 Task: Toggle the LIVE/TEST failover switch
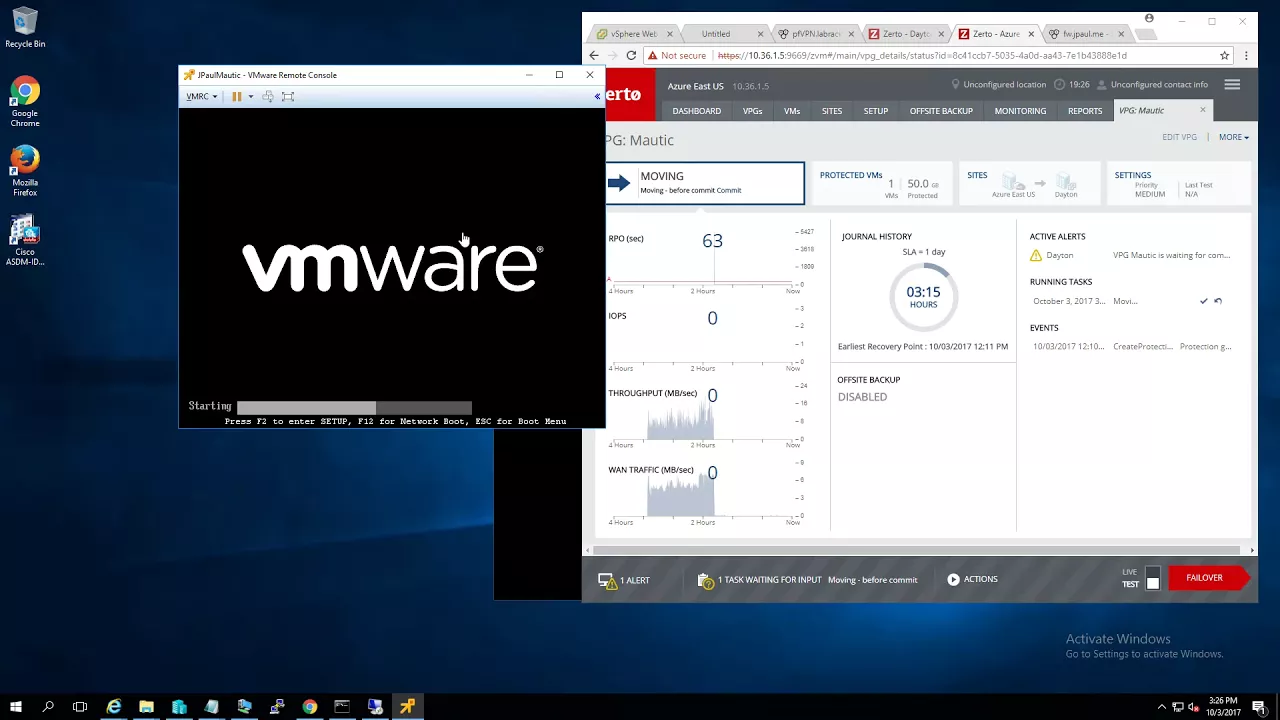[x=1153, y=578]
